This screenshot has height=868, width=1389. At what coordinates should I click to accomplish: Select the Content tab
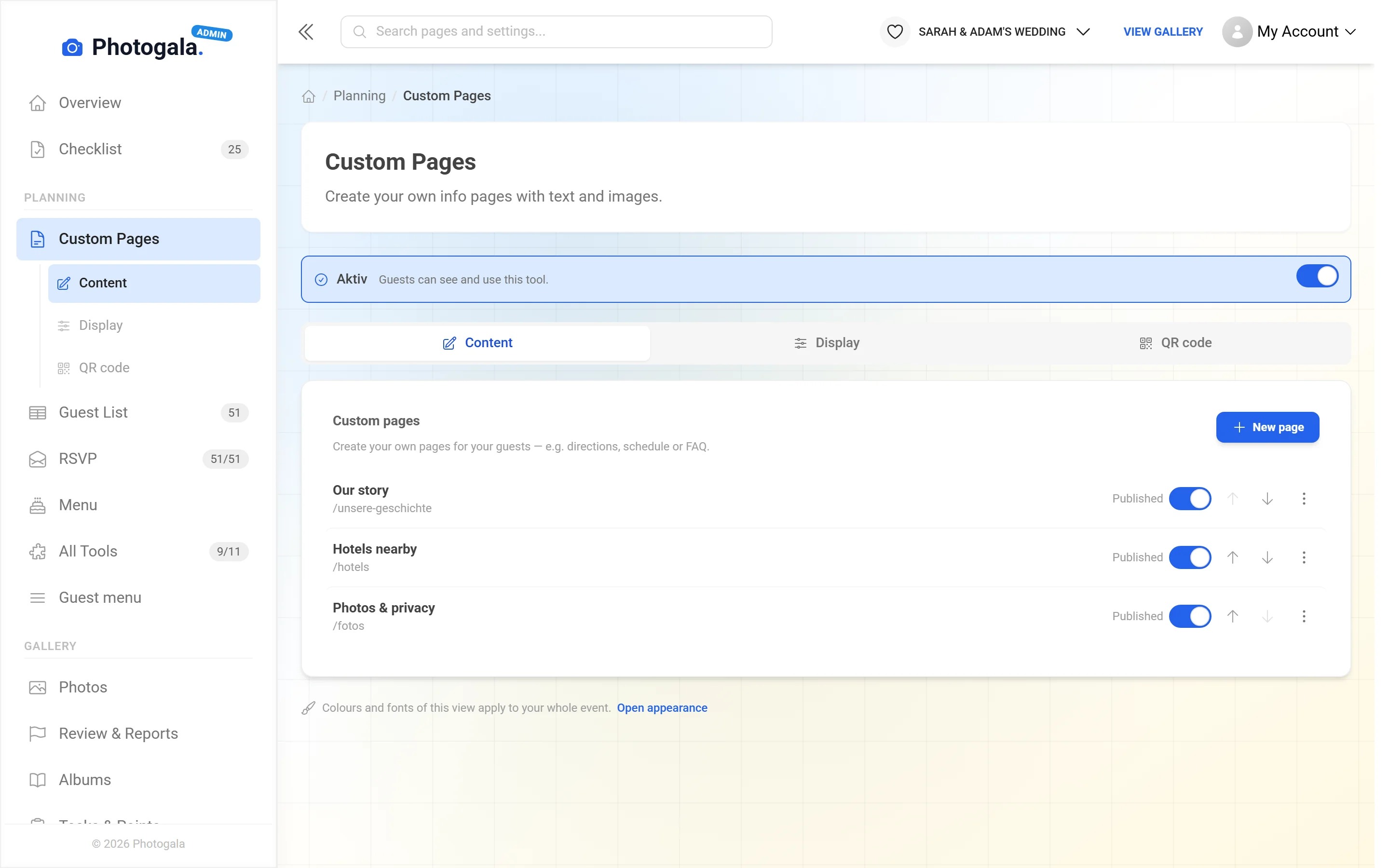pos(477,343)
